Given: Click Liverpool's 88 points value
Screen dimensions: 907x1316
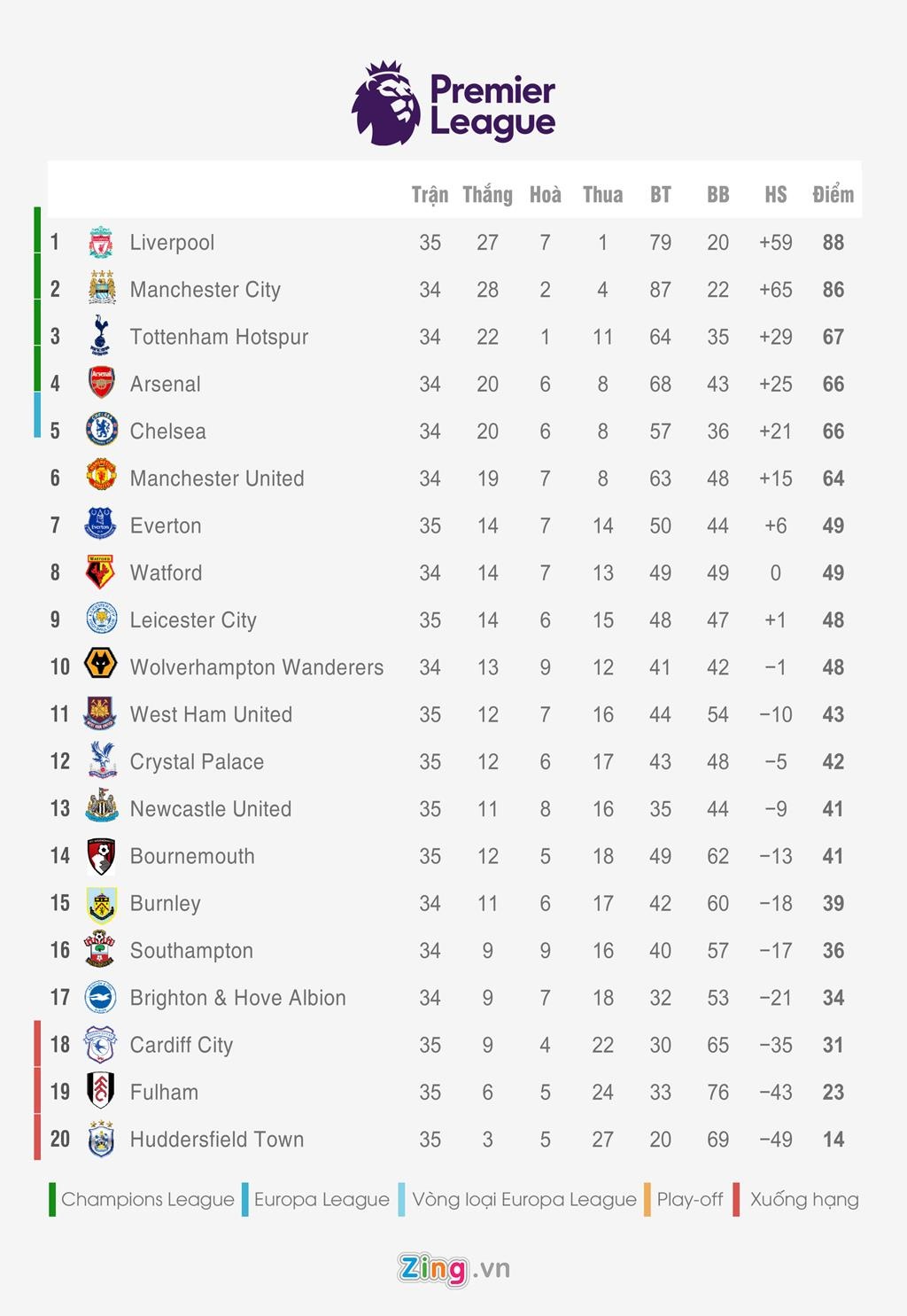Looking at the screenshot, I should click(x=833, y=242).
